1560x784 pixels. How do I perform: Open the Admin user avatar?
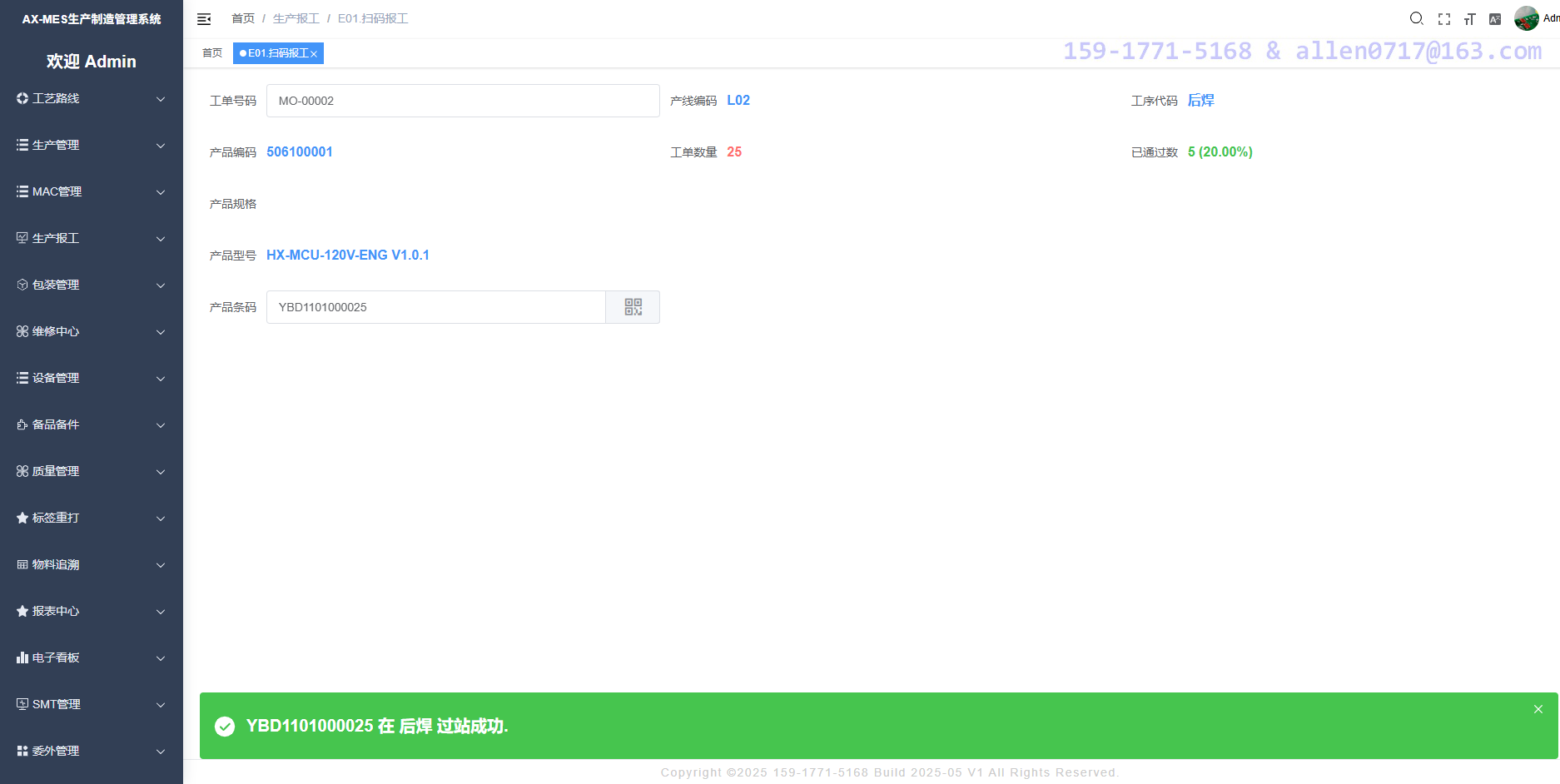pos(1527,18)
